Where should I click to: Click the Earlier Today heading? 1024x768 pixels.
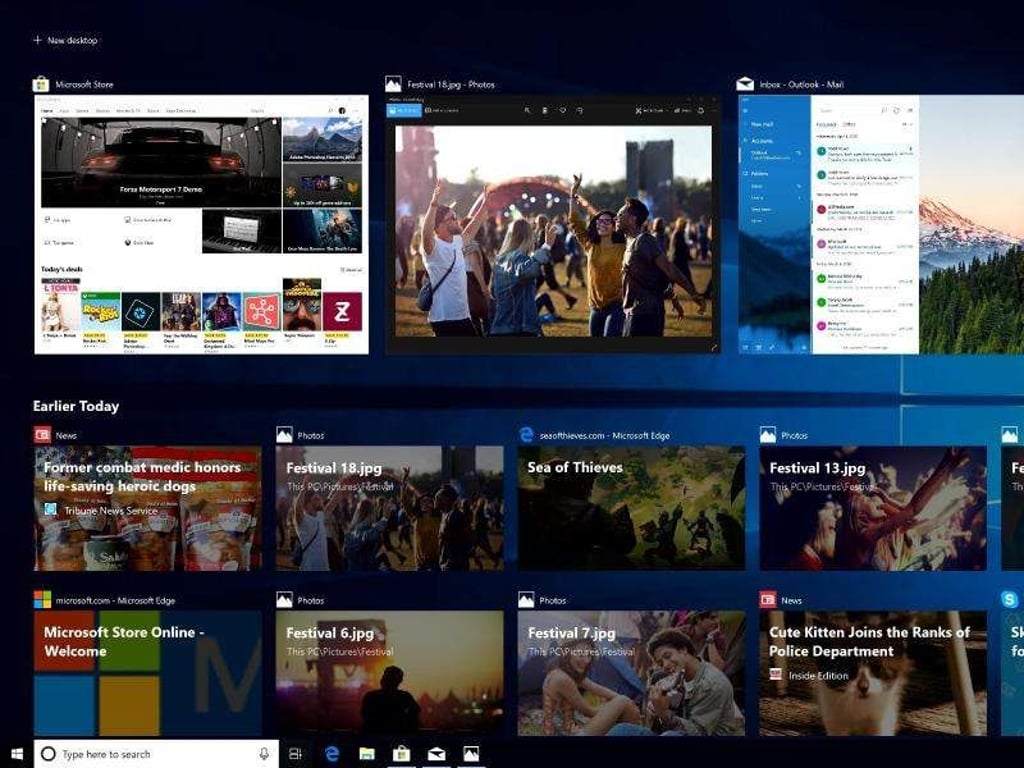click(x=76, y=406)
